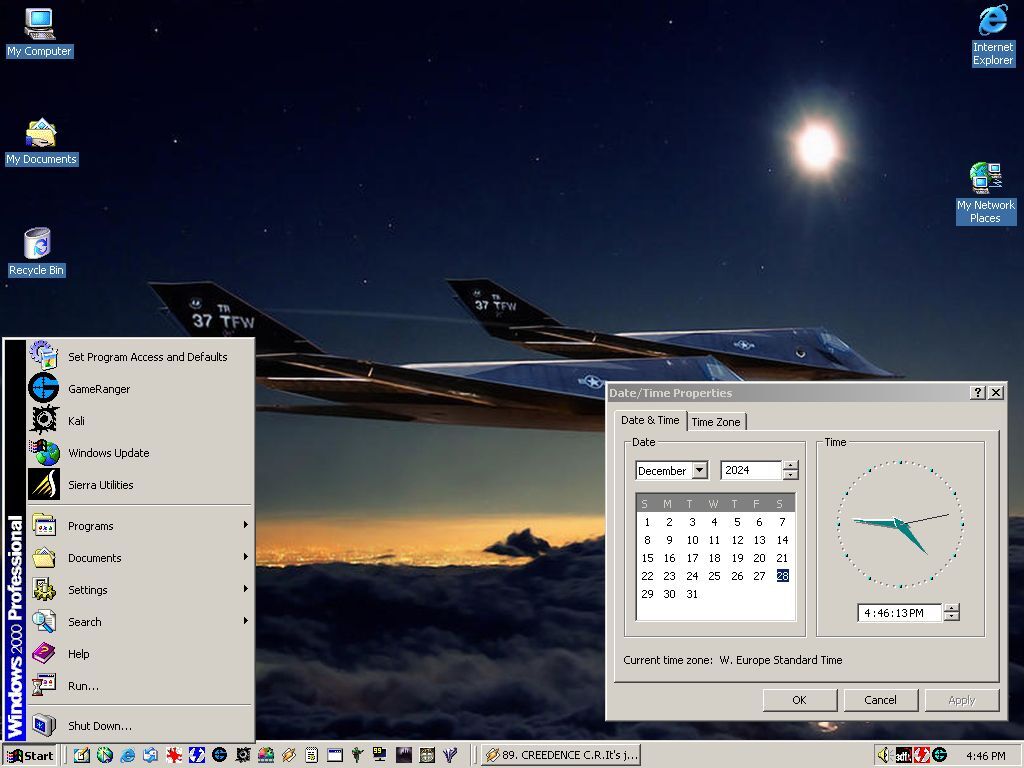Open the GameRanger entry in Start menu
Viewport: 1024px width, 768px height.
click(x=98, y=389)
